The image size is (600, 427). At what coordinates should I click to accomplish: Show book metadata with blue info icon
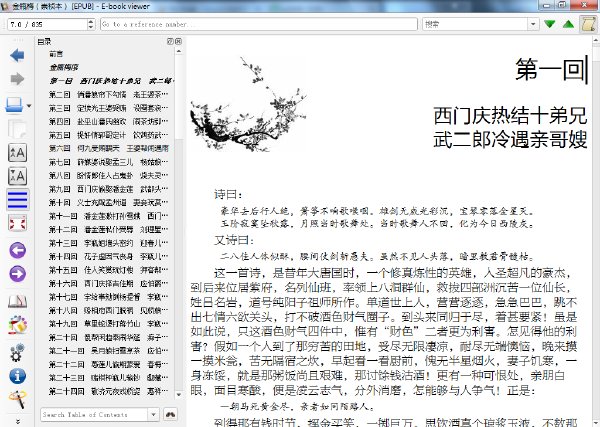17,376
